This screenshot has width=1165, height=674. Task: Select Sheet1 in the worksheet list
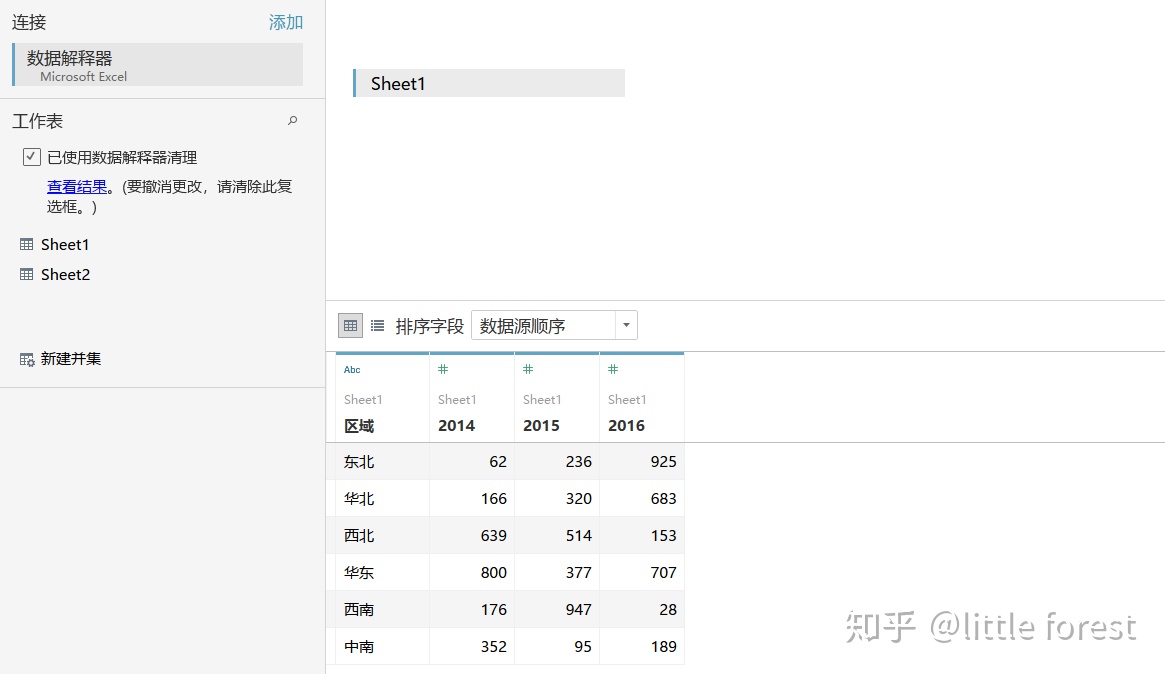(65, 244)
